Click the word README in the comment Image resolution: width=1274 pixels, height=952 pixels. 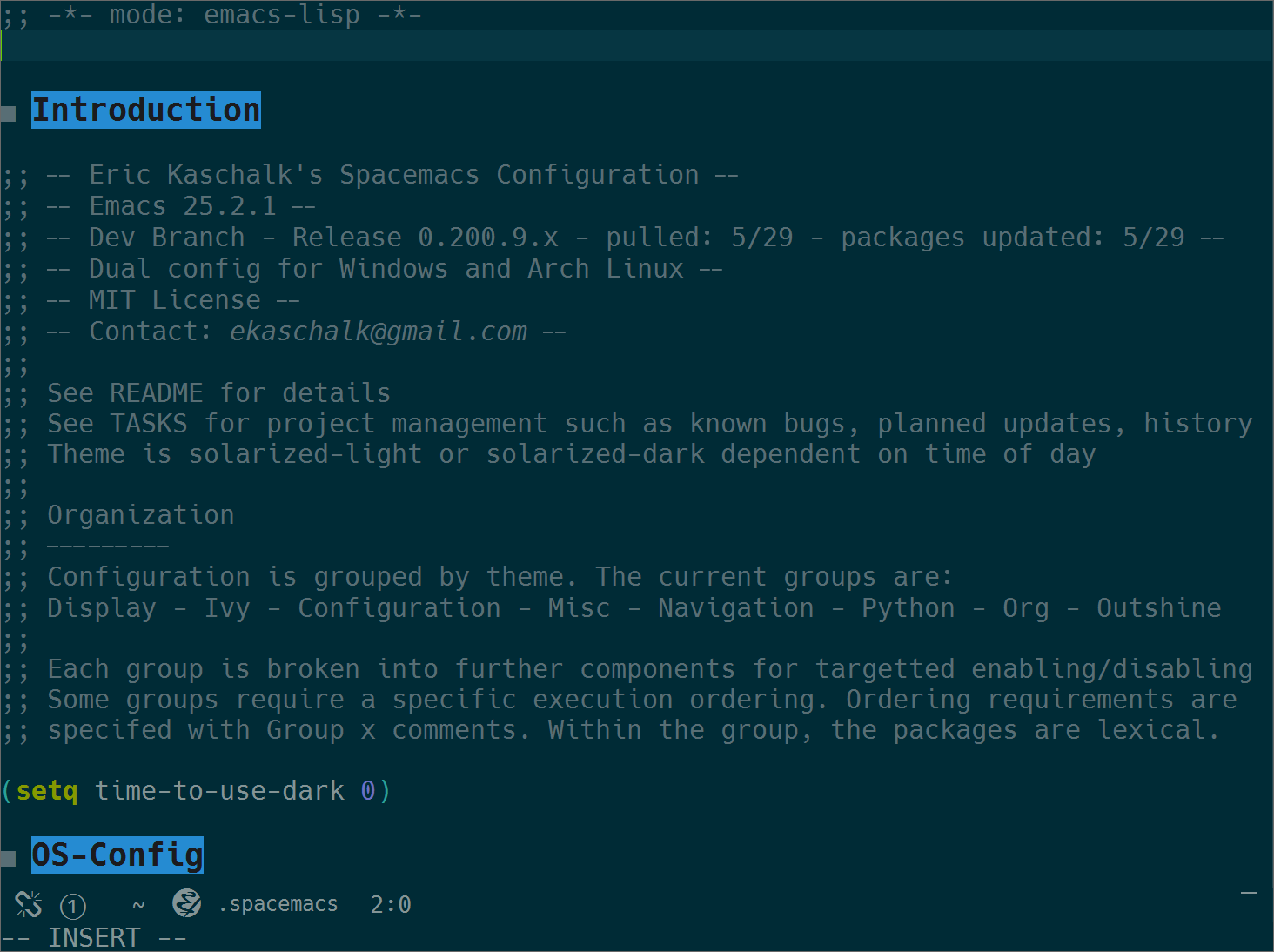point(157,392)
